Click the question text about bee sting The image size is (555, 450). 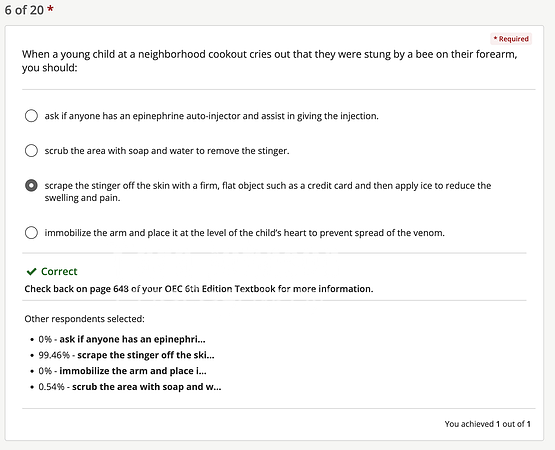(x=269, y=61)
